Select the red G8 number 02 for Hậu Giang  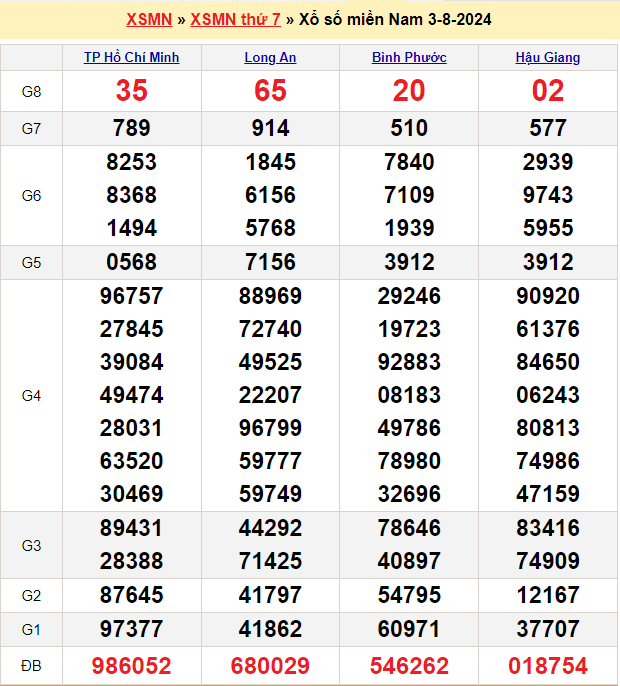(547, 91)
